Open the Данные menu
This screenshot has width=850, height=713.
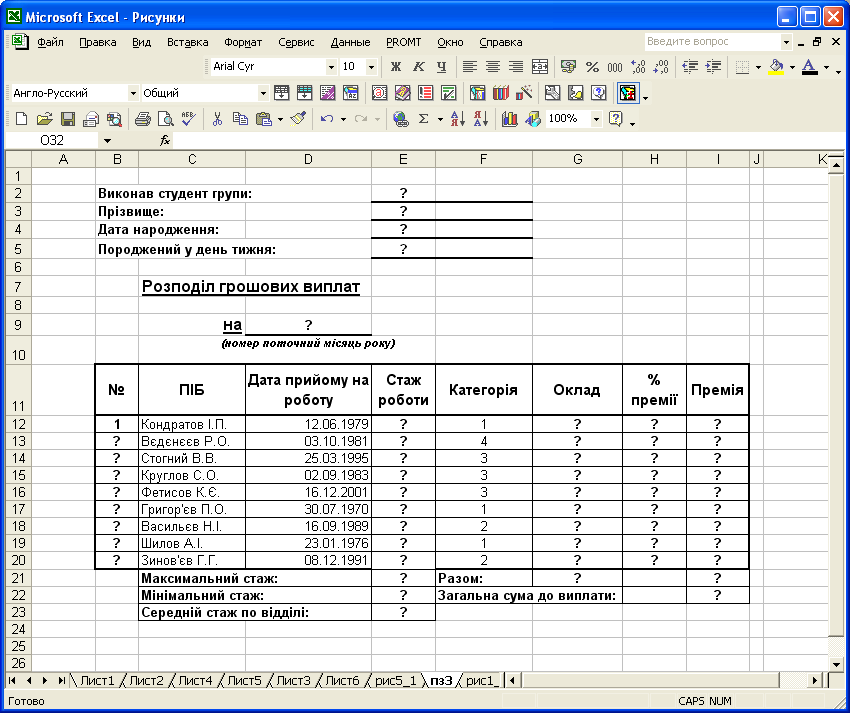(x=350, y=42)
